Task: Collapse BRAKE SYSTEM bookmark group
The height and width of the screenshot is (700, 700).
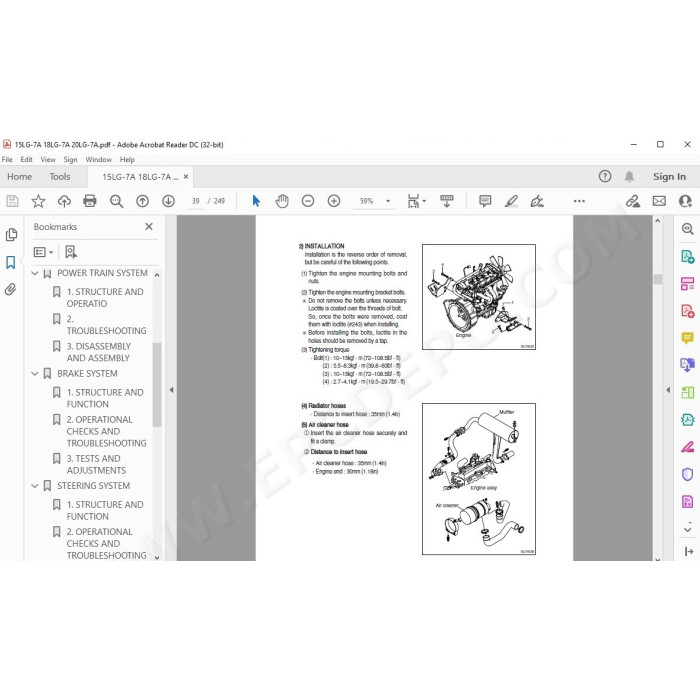Action: [35, 374]
